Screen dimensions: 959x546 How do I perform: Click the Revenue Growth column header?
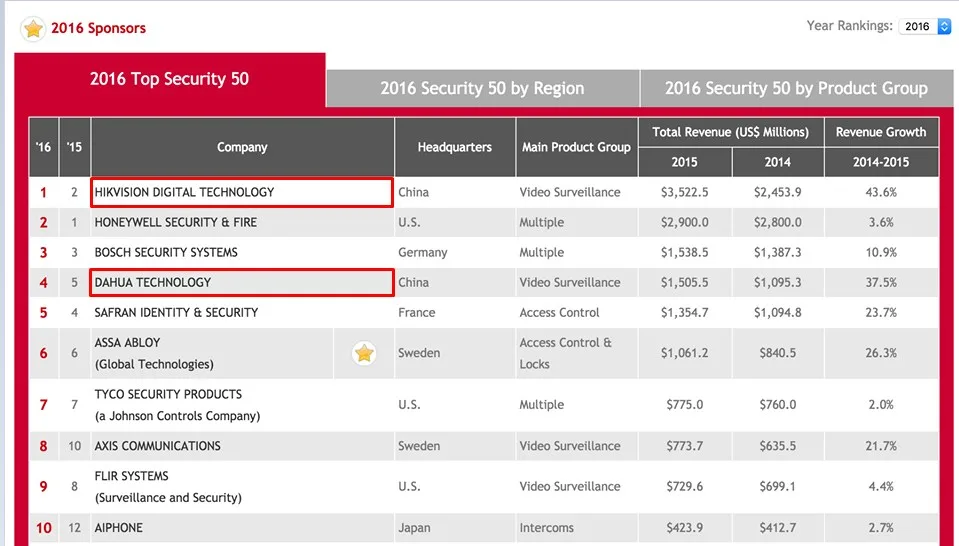tap(881, 132)
